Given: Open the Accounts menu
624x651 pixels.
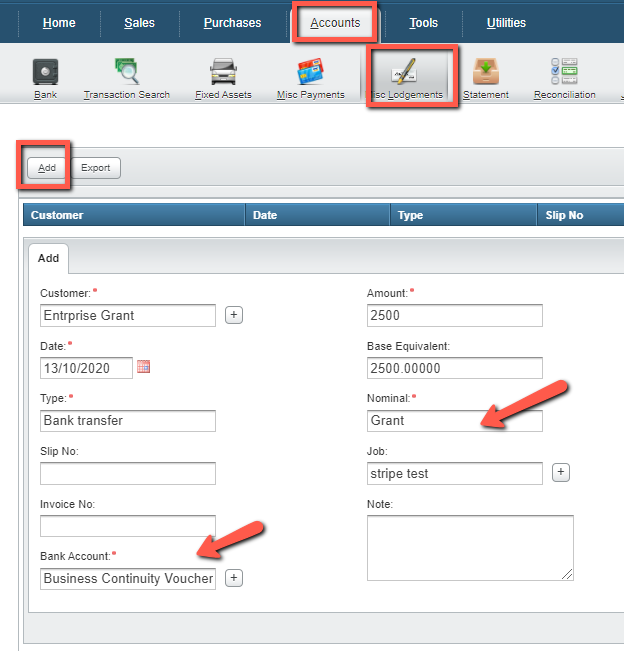Looking at the screenshot, I should point(335,23).
